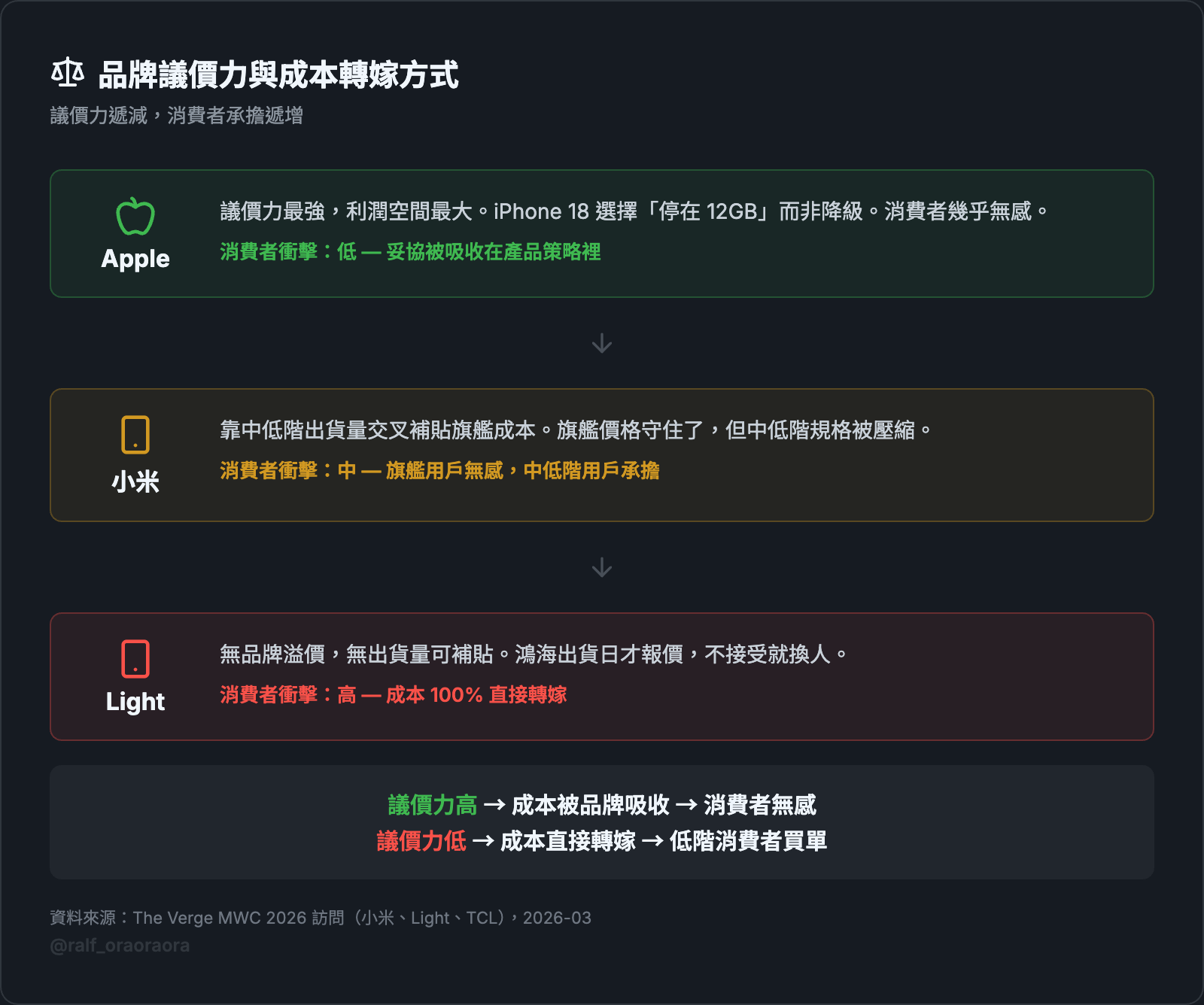This screenshot has width=1204, height=1005.
Task: Click the yellow phone icon above 小米
Action: [x=135, y=435]
